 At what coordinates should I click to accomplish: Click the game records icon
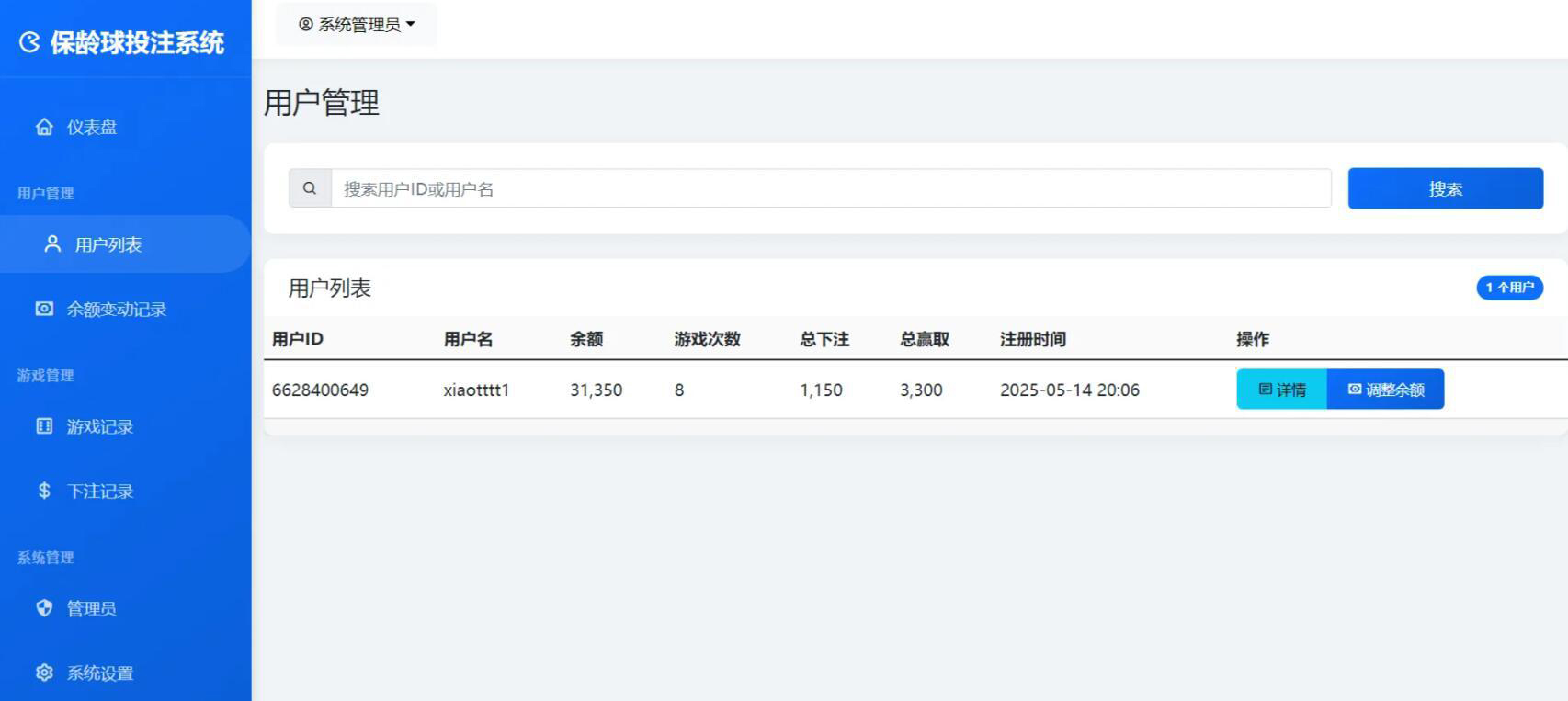tap(44, 426)
